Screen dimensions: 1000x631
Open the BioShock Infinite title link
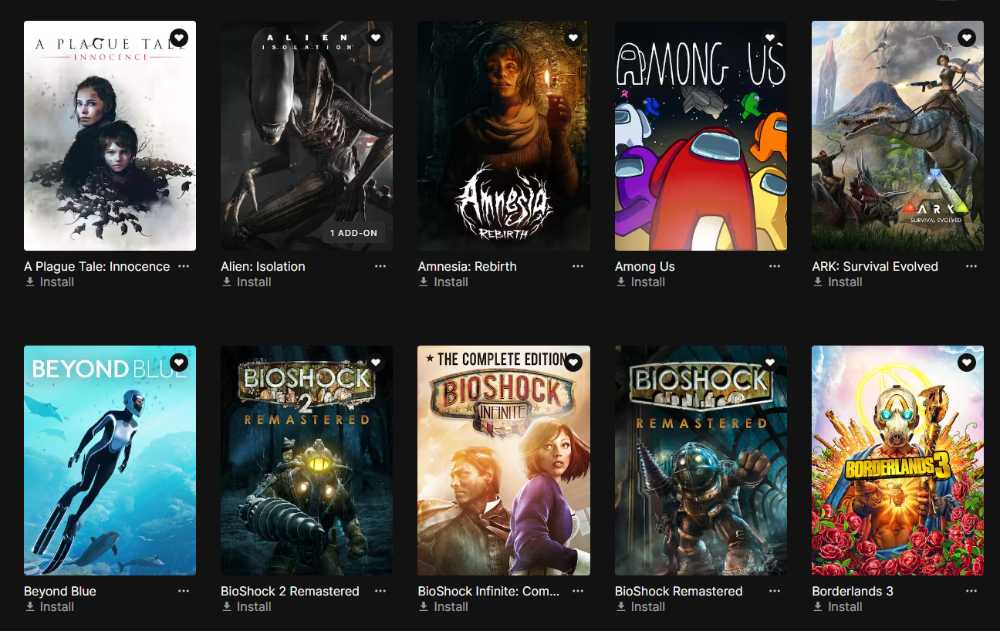[489, 591]
